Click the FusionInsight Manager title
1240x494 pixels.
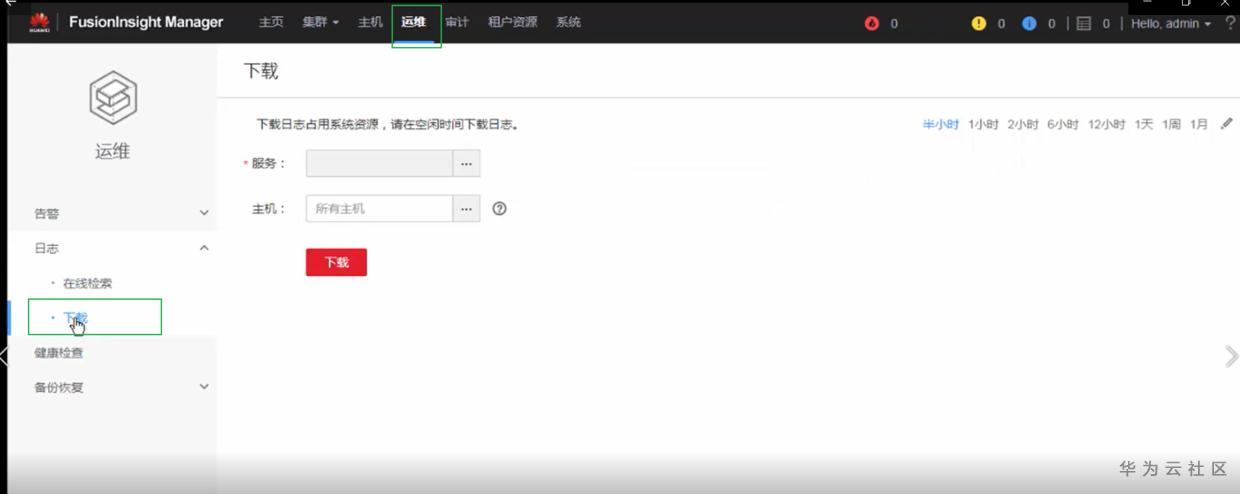[146, 22]
